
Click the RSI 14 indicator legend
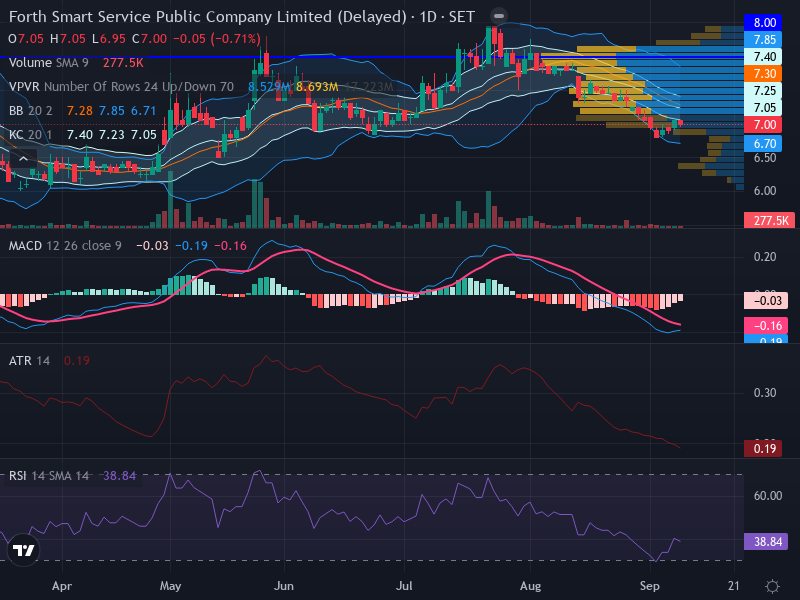point(49,476)
